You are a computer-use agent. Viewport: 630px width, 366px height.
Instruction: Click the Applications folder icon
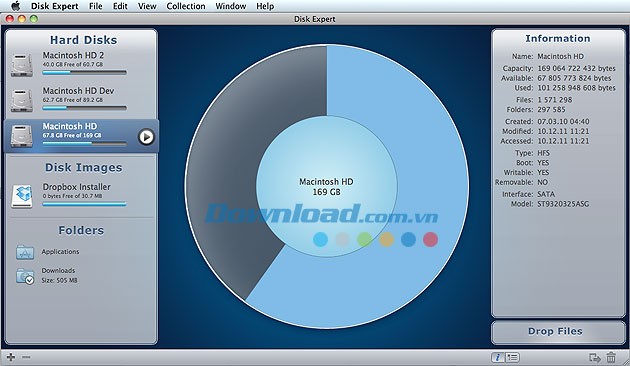[25, 252]
